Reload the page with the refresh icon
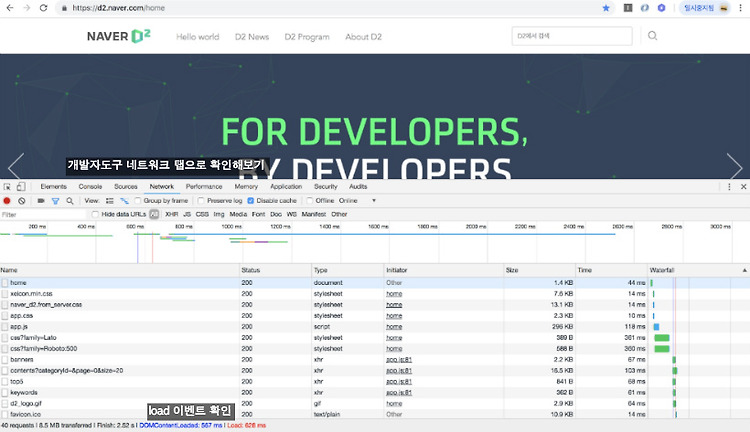 point(44,8)
